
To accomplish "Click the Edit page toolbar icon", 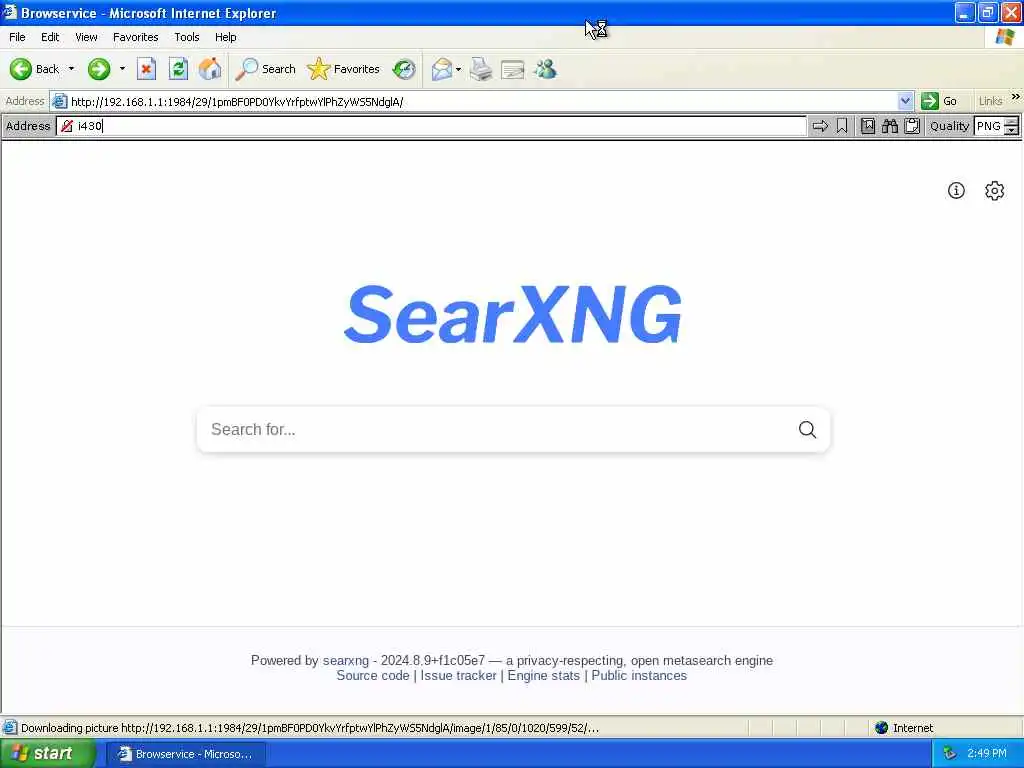I will (x=513, y=69).
